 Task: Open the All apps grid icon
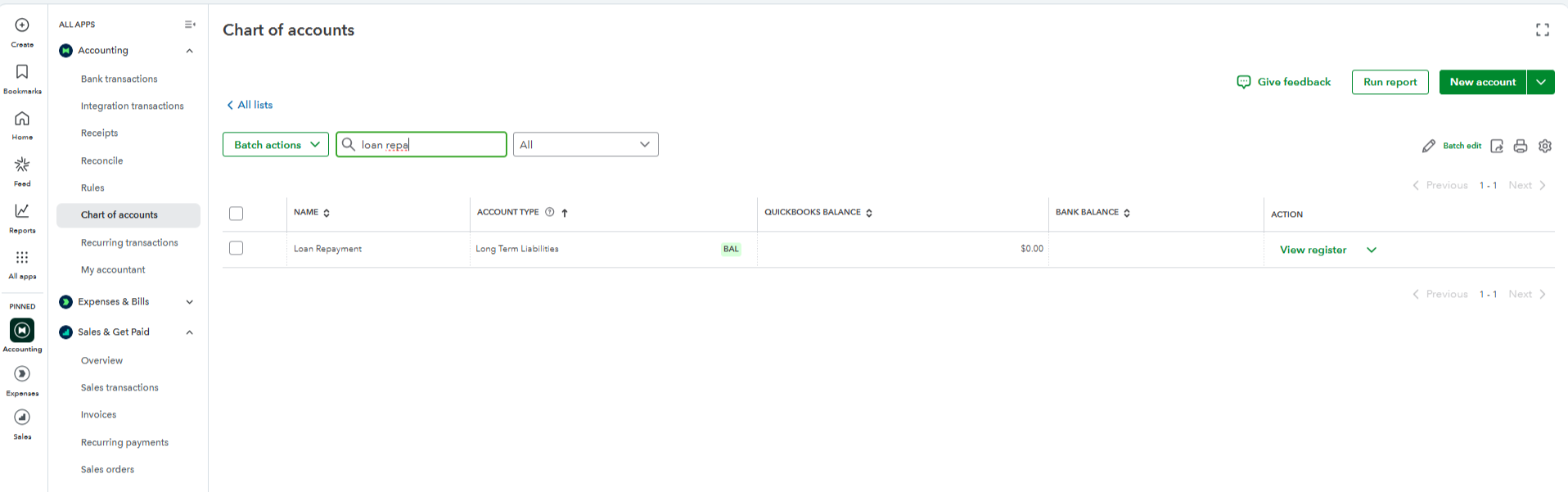pos(22,257)
